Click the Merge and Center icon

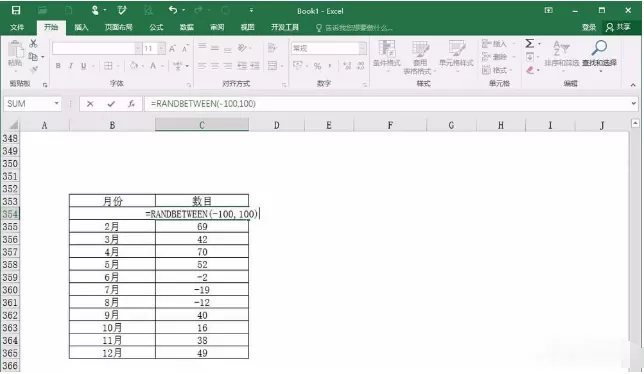pyautogui.click(x=272, y=65)
